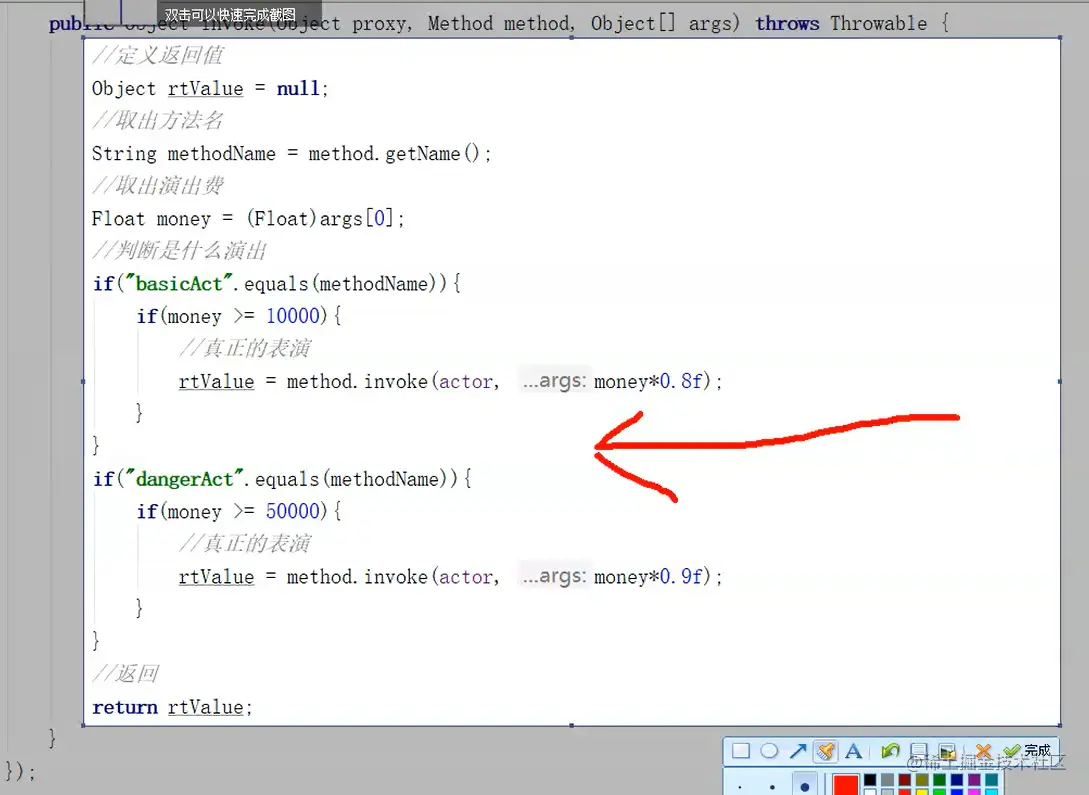The width and height of the screenshot is (1089, 795).
Task: Select the Ellipse drawing tool
Action: pos(769,751)
